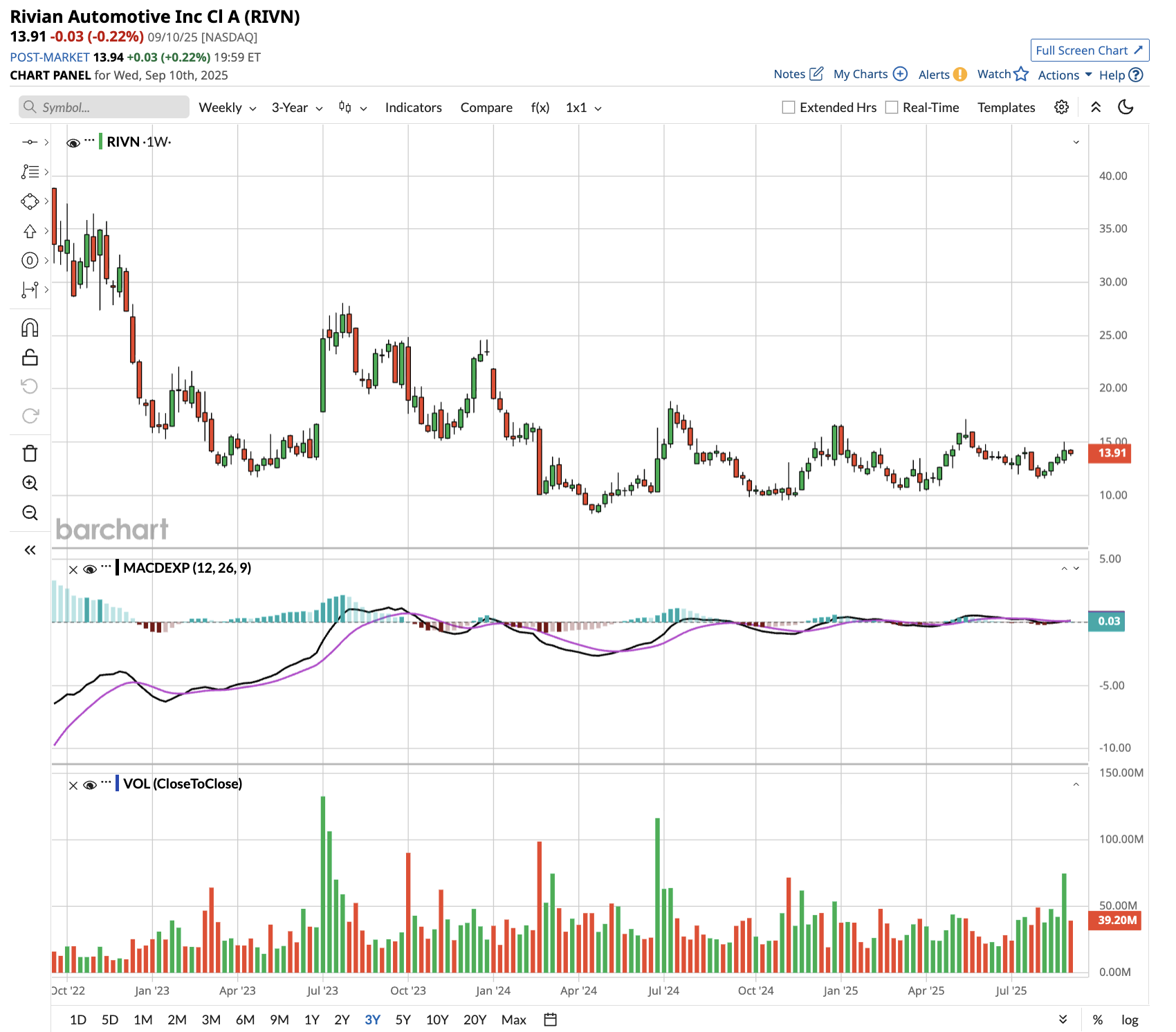Open the 3-Year period dropdown
The width and height of the screenshot is (1176, 1032).
(x=297, y=107)
